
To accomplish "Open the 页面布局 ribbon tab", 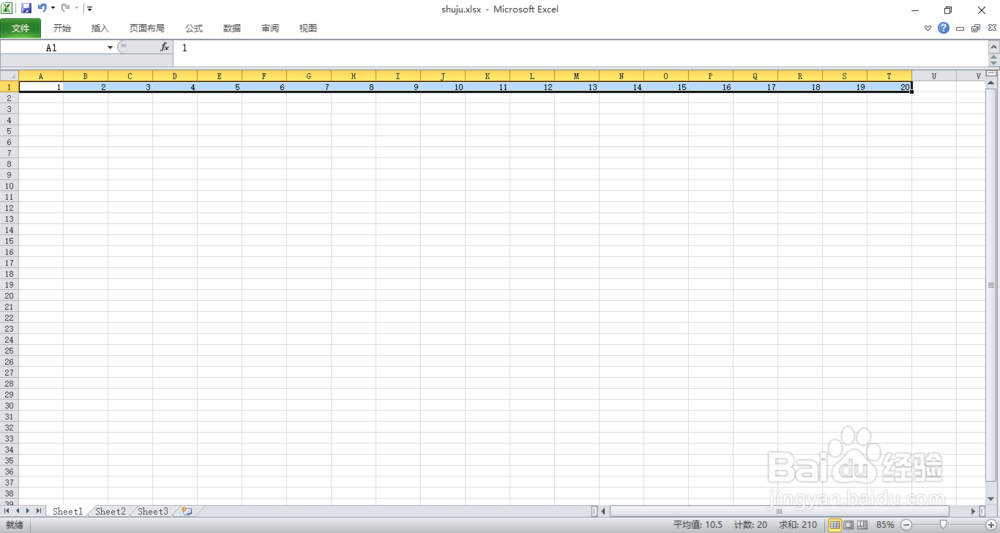I will [147, 28].
